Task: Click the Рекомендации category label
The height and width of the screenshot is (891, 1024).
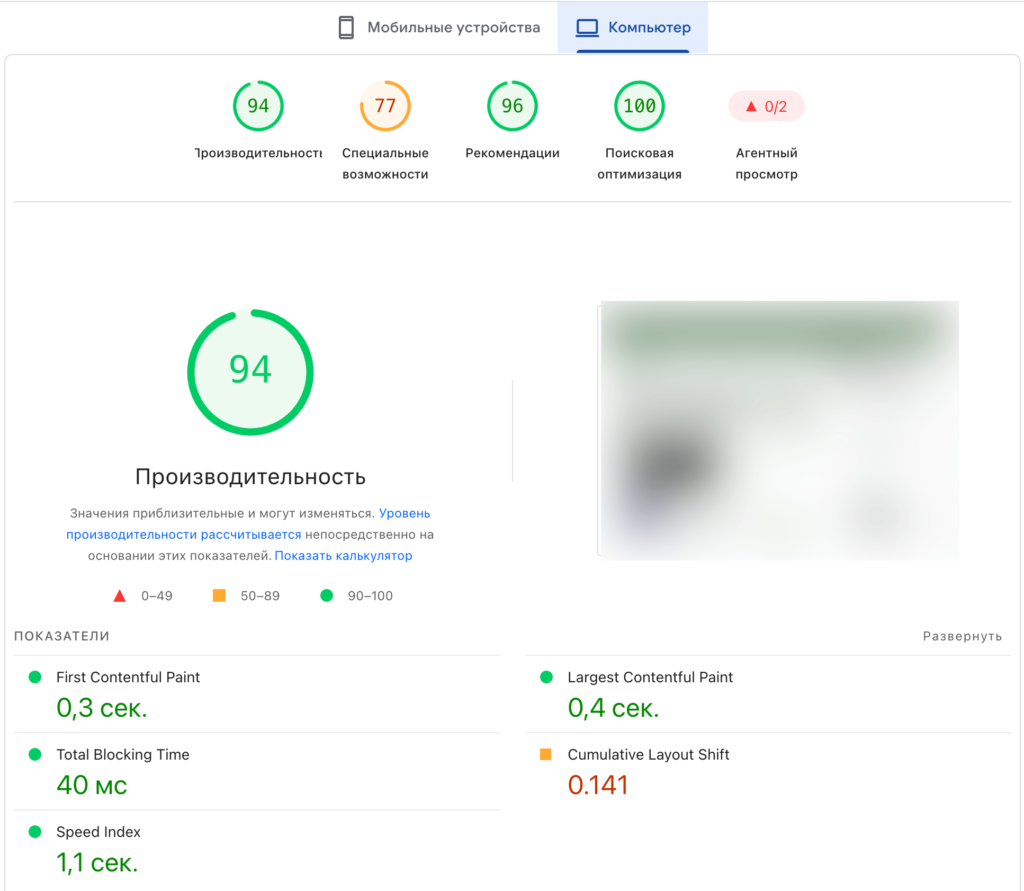Action: pyautogui.click(x=512, y=153)
